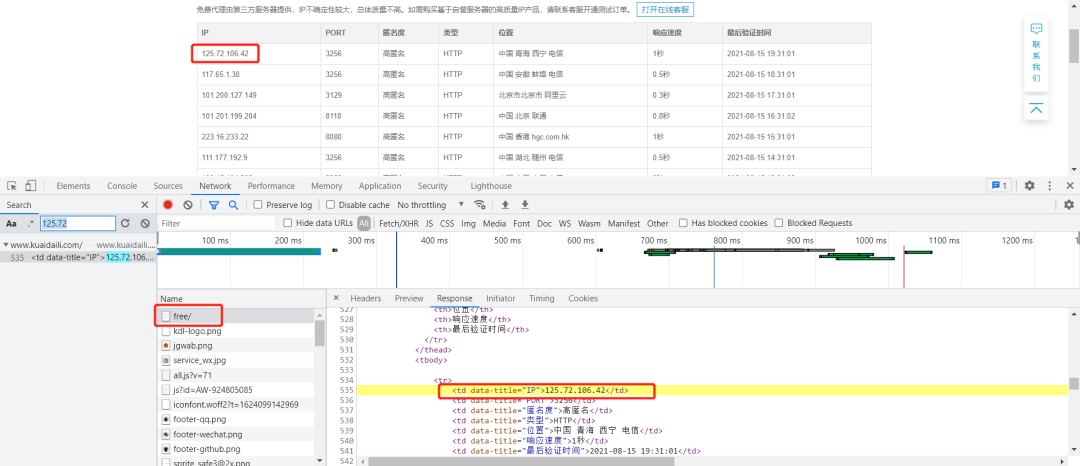The image size is (1080, 466).
Task: Clear the network log
Action: (187, 205)
